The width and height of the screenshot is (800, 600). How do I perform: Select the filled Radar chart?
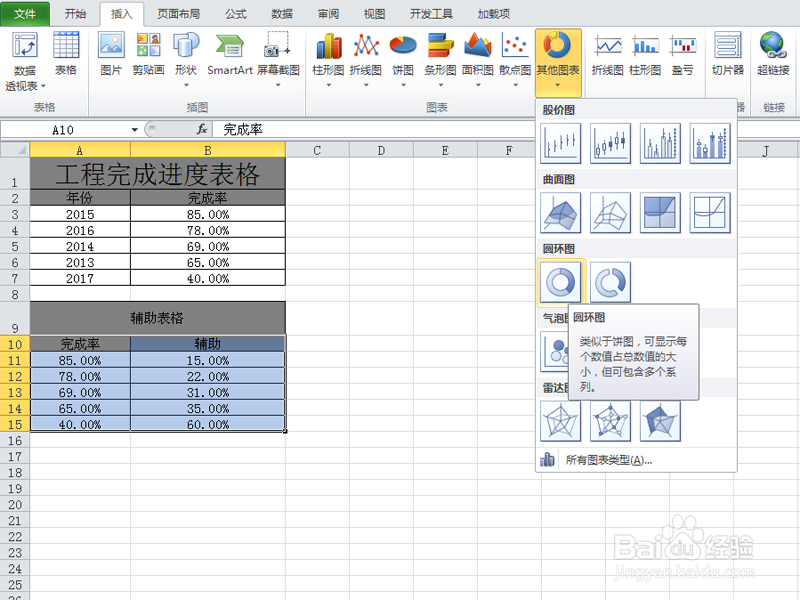660,421
